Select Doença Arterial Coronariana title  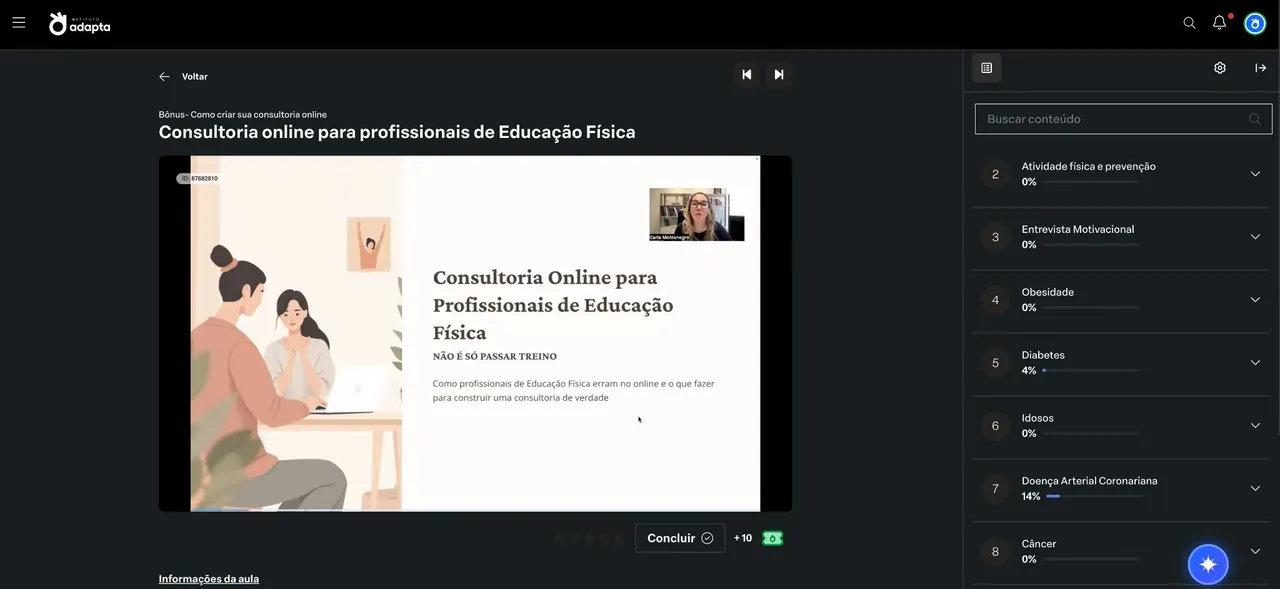(x=1089, y=481)
